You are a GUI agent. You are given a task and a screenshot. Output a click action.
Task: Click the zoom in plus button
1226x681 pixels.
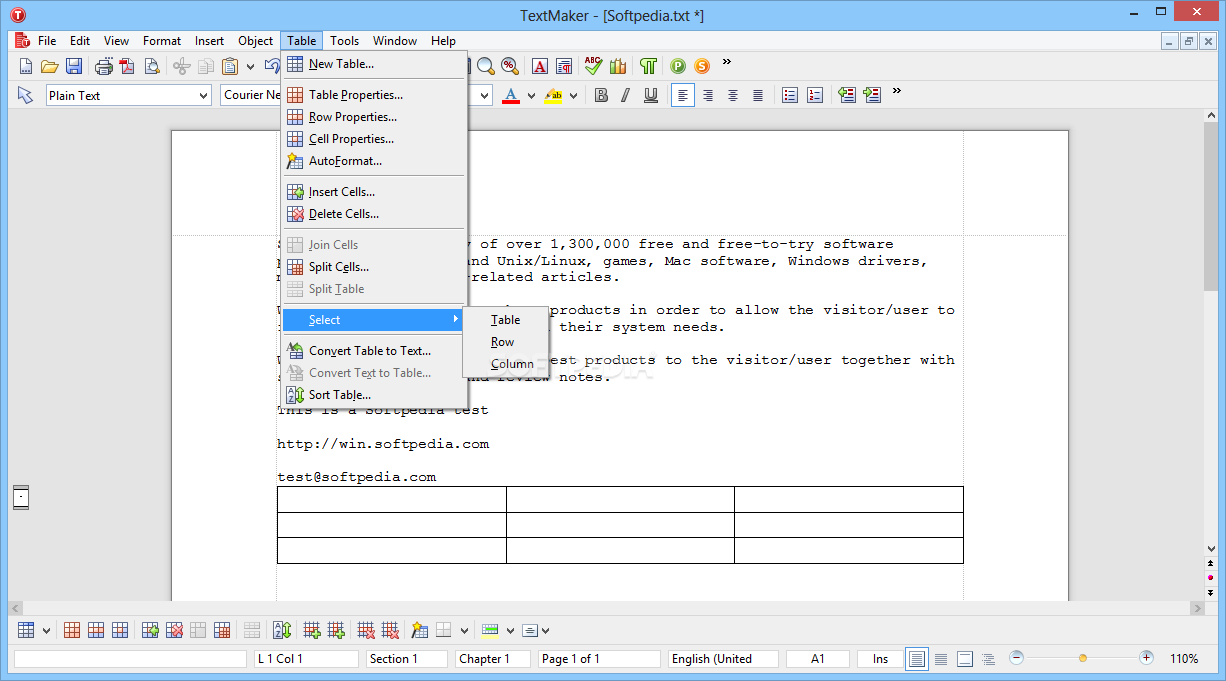click(x=1146, y=658)
